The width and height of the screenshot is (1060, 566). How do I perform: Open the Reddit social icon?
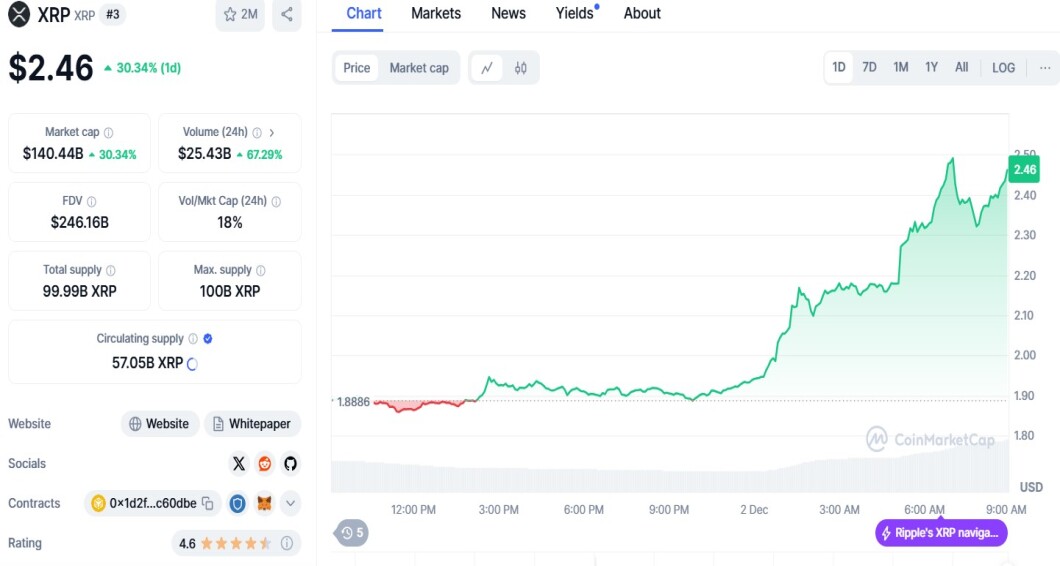[x=264, y=464]
